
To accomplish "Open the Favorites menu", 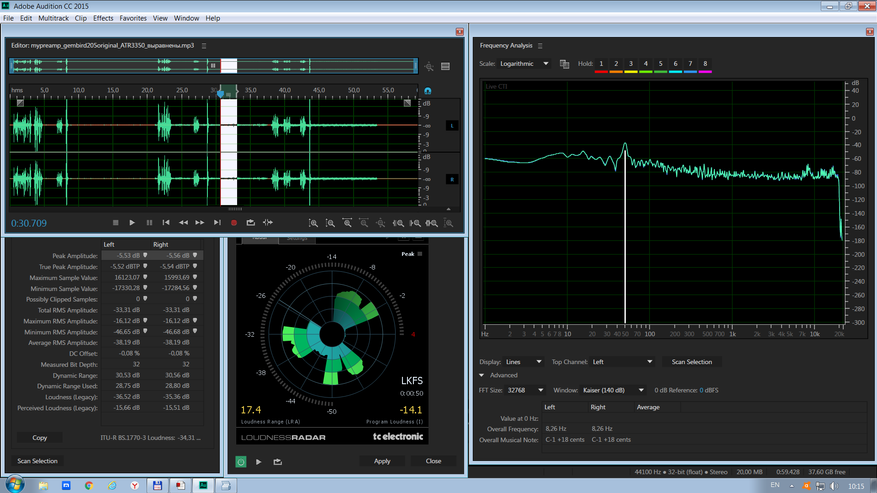I will (133, 18).
